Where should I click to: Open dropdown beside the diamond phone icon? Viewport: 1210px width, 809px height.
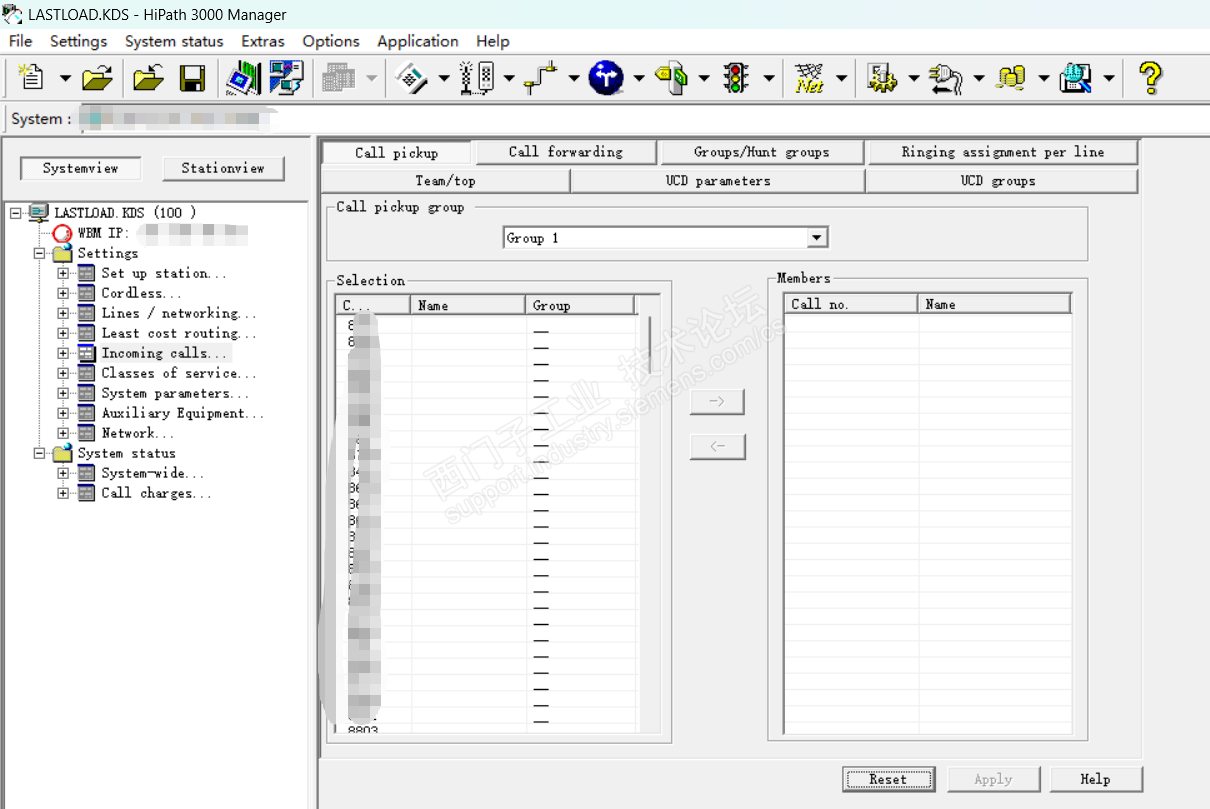point(444,78)
